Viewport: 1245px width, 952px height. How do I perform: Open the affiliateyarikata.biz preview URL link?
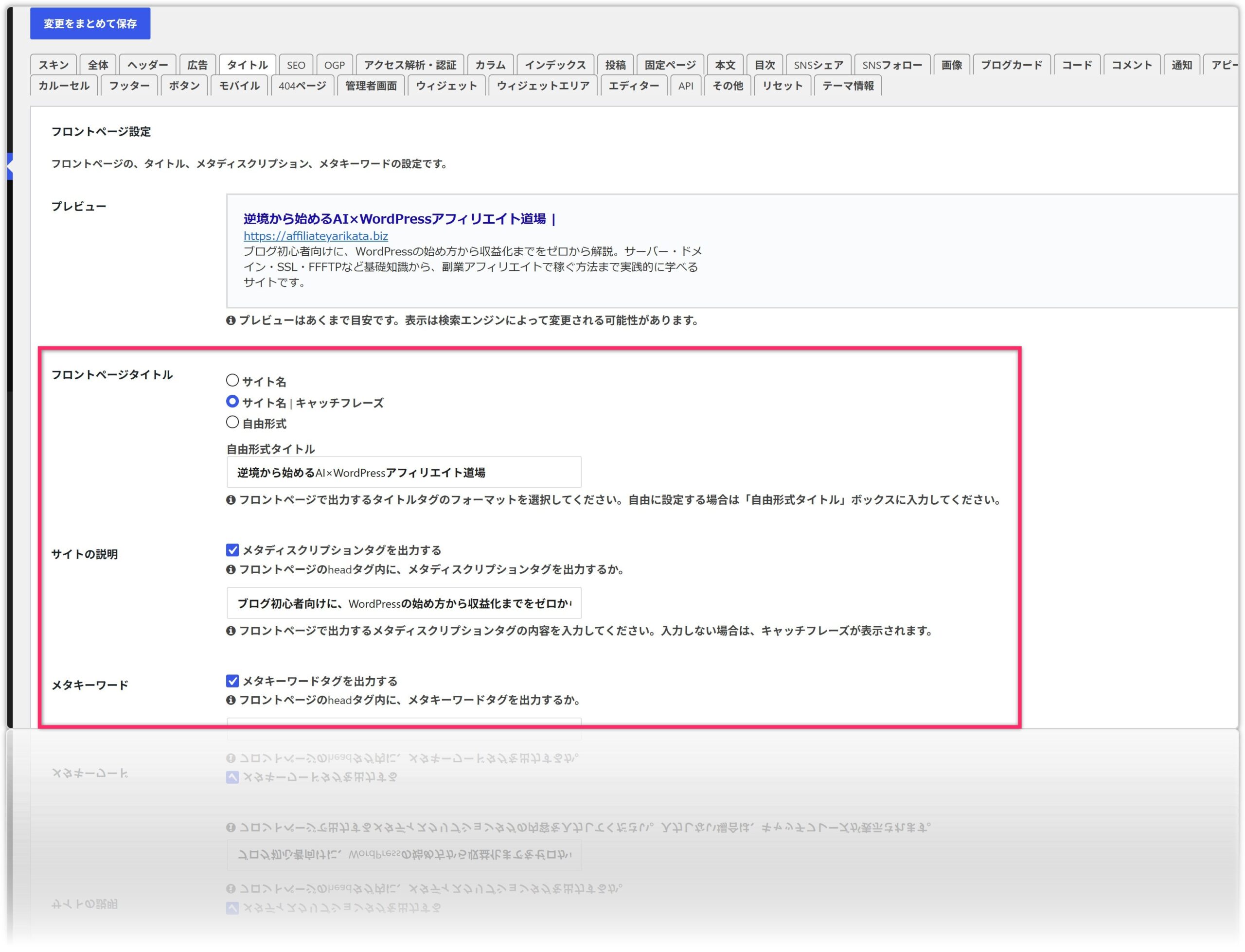pyautogui.click(x=316, y=236)
